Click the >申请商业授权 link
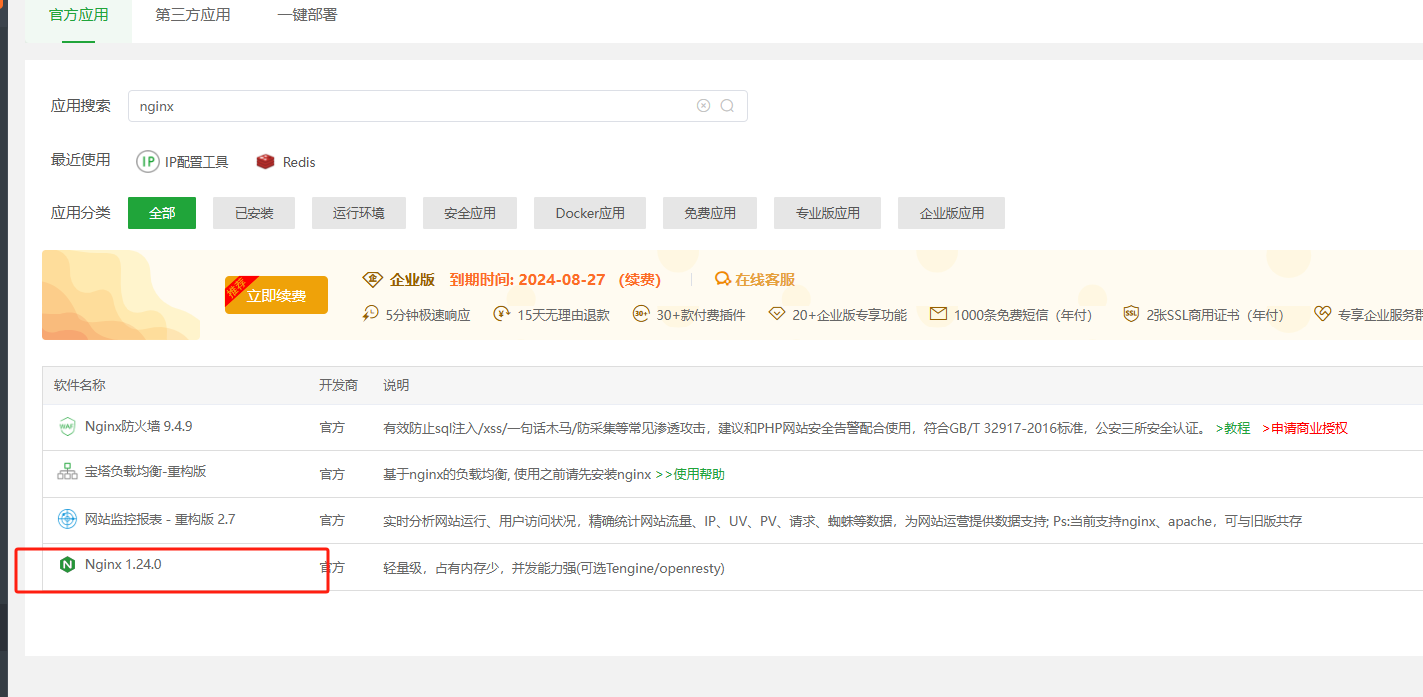 pyautogui.click(x=1305, y=428)
